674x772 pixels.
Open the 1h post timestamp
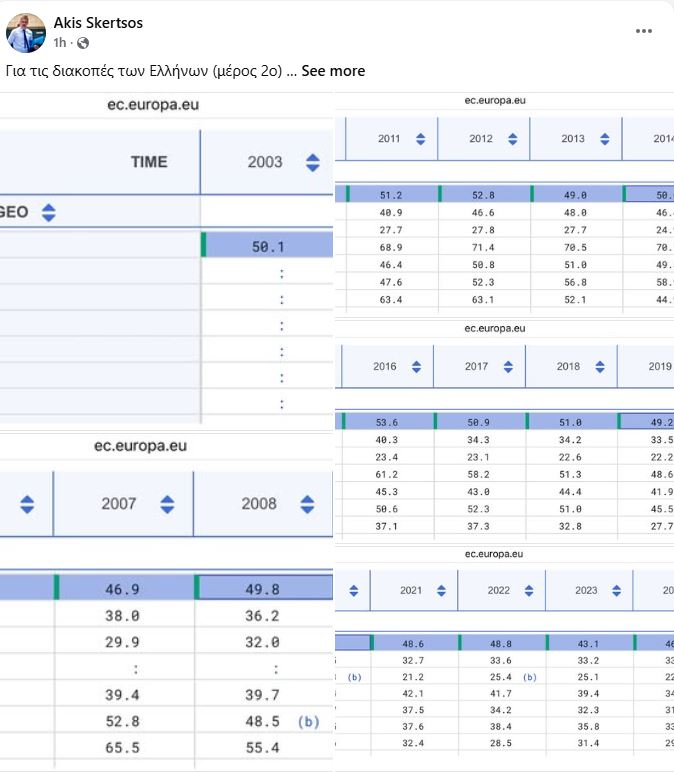pyautogui.click(x=60, y=43)
